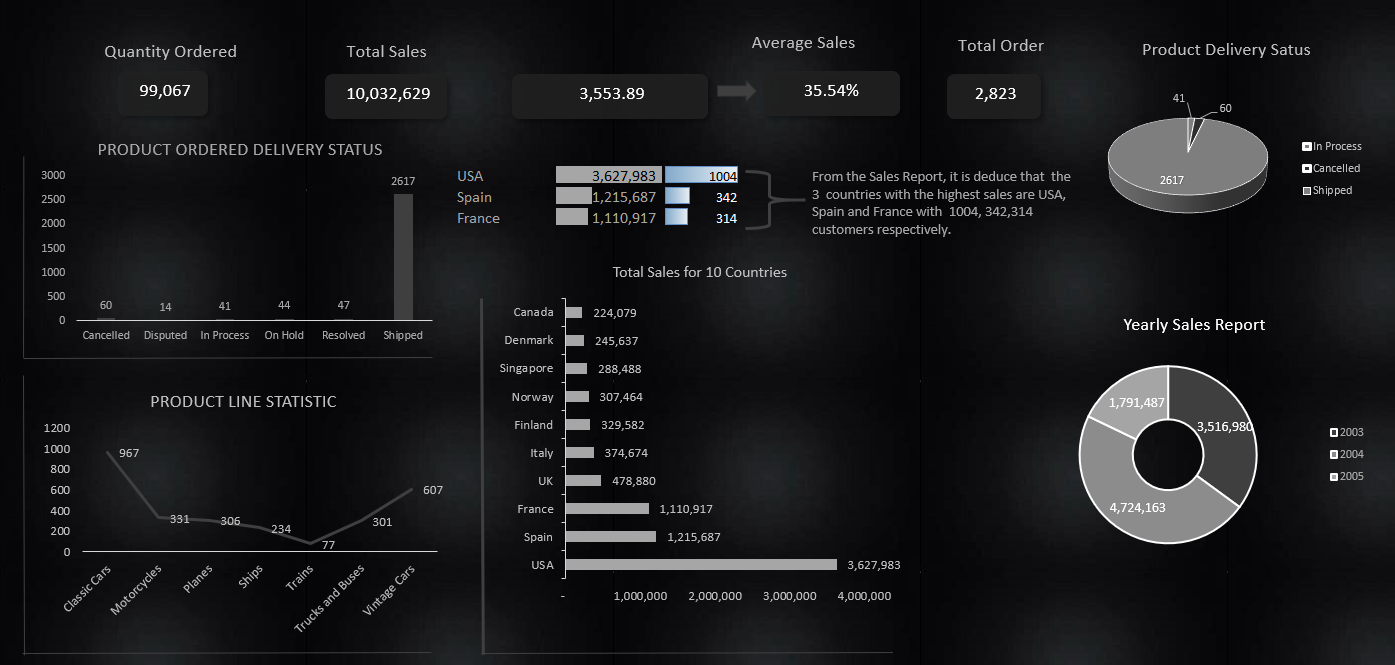1395x665 pixels.
Task: Click the curly bracket shape beside customer counts
Action: (772, 200)
